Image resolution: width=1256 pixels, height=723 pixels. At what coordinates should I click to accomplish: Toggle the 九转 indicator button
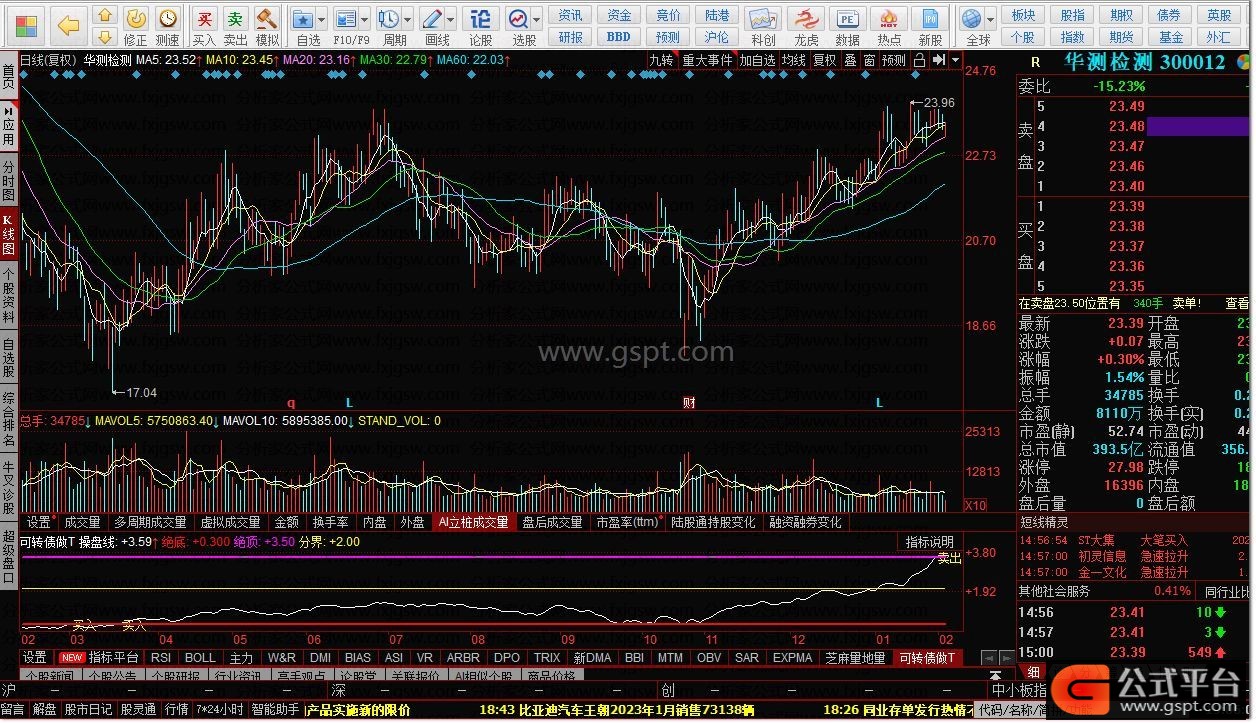pyautogui.click(x=662, y=60)
